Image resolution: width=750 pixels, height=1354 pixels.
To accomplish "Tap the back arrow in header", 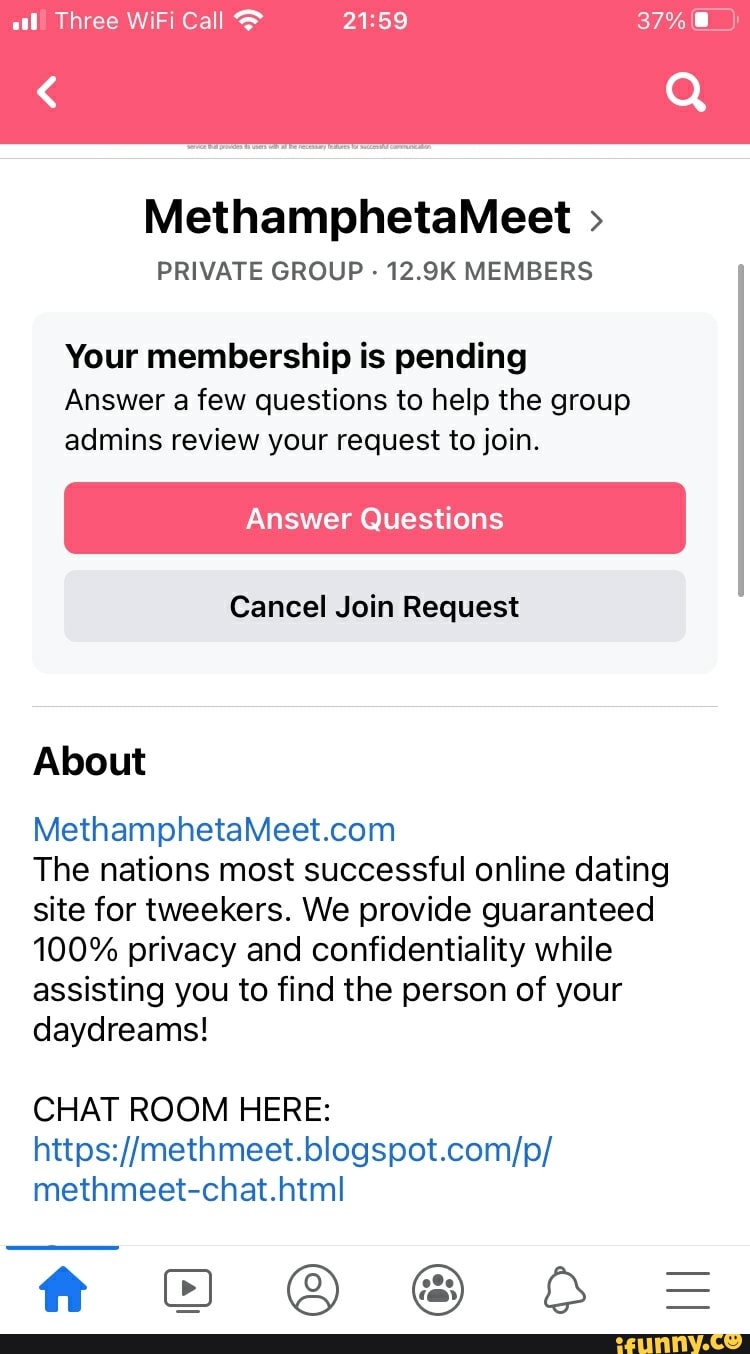I will point(47,93).
